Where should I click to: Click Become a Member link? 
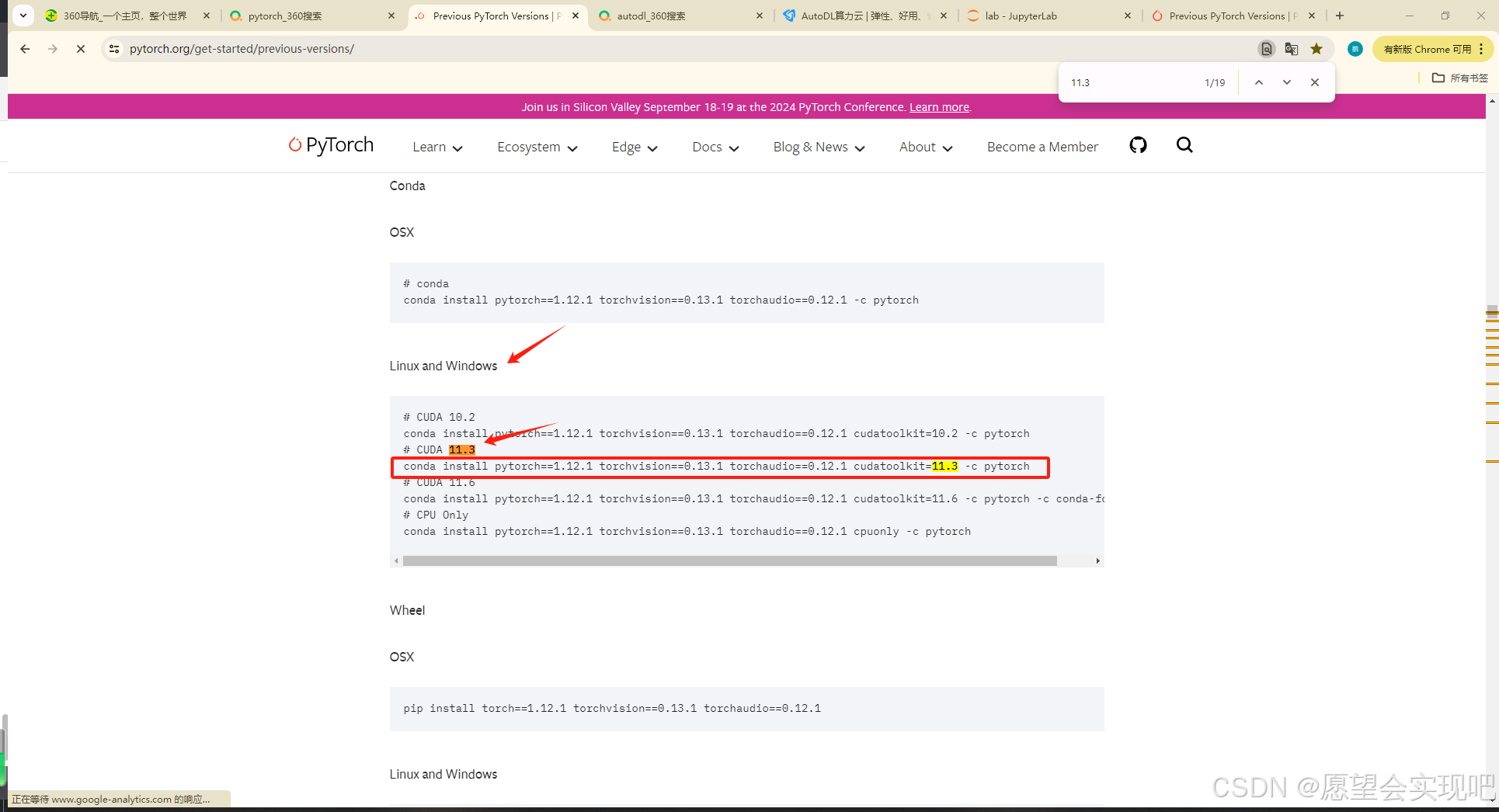point(1042,147)
